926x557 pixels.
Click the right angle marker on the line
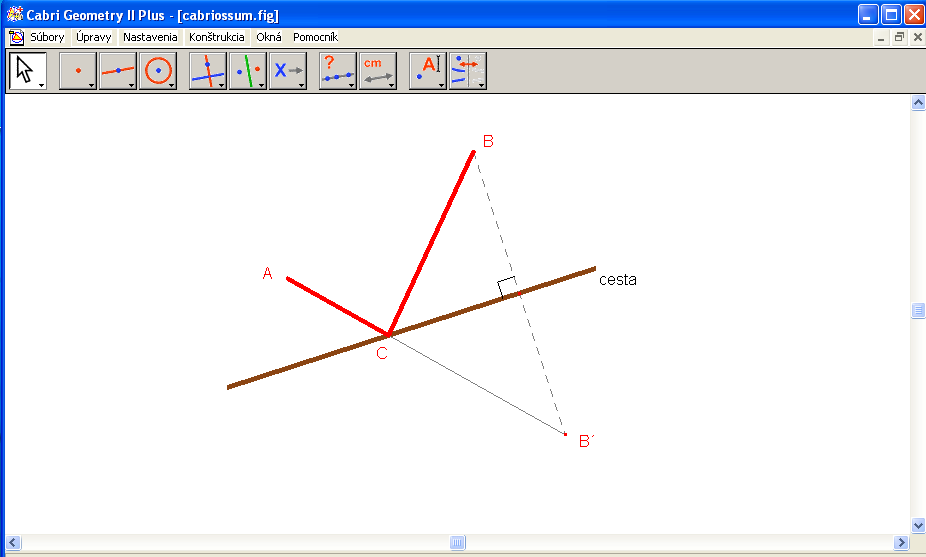507,286
